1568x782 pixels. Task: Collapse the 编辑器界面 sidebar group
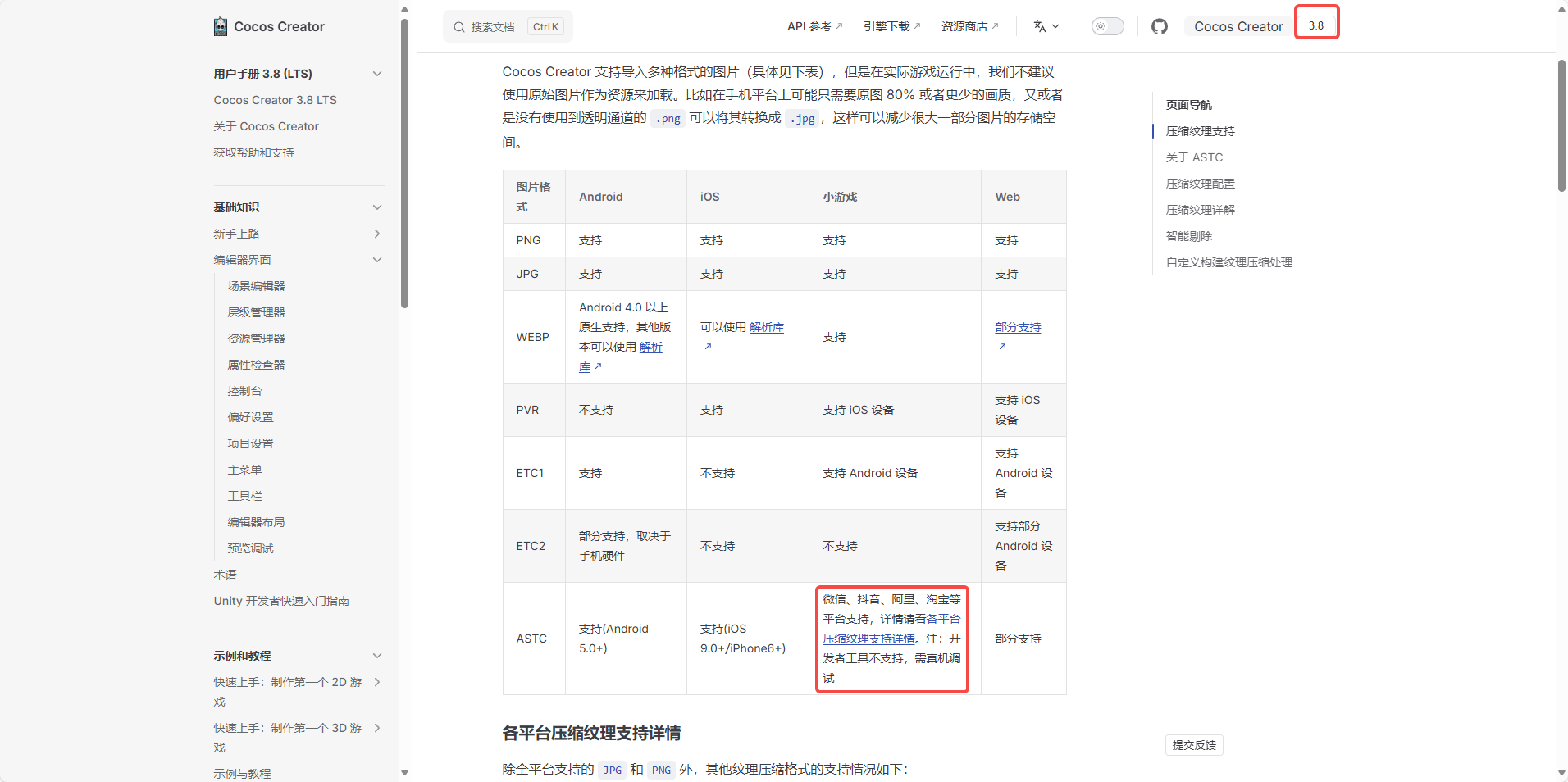click(377, 260)
